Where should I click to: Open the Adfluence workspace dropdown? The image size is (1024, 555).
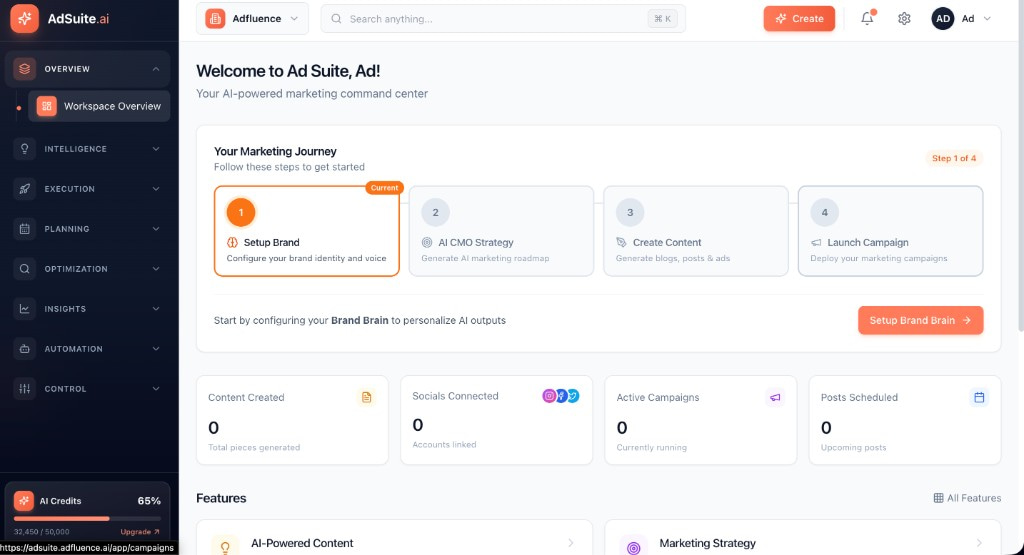coord(253,18)
